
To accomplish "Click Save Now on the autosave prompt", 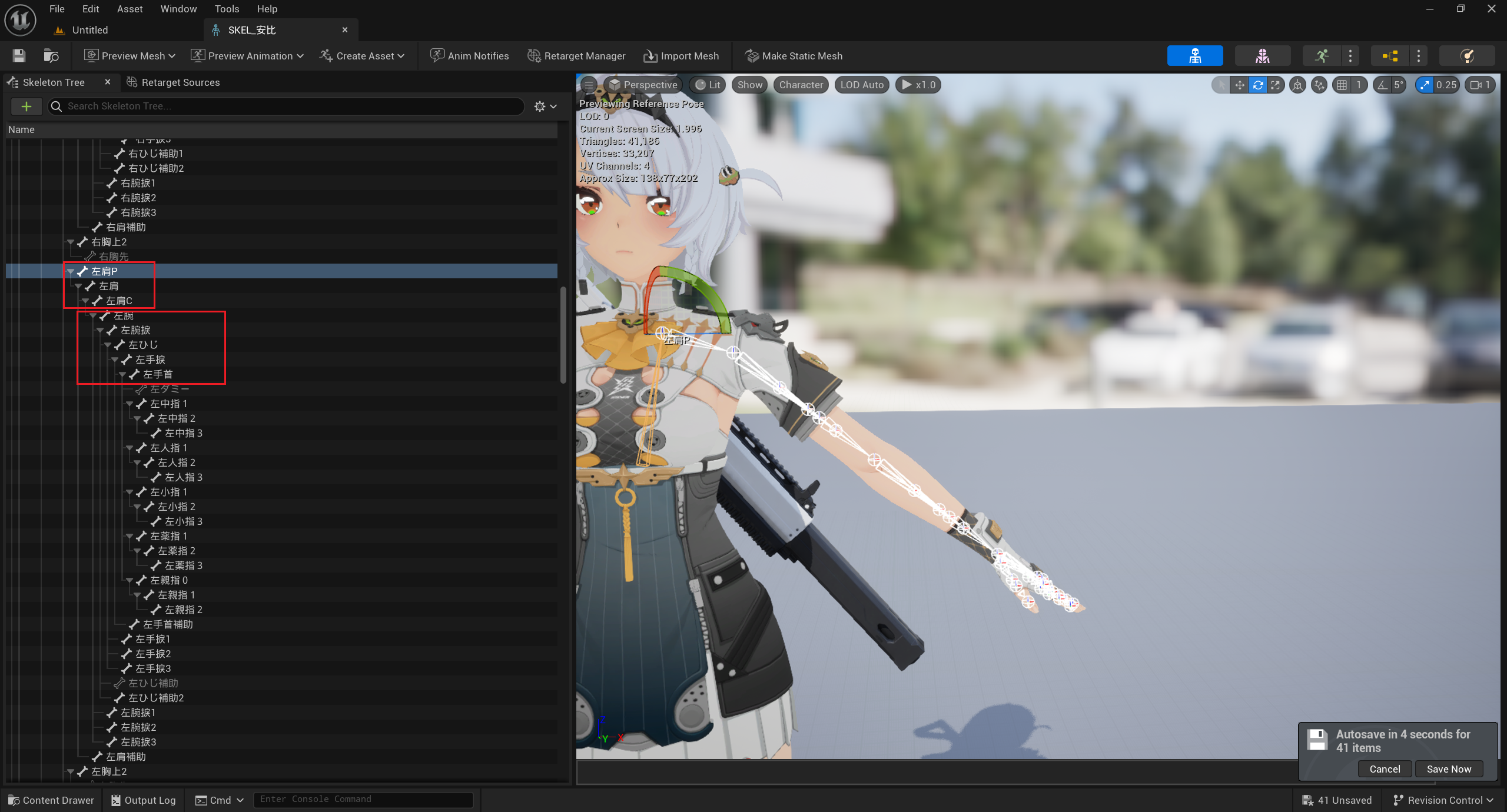I will (1449, 768).
